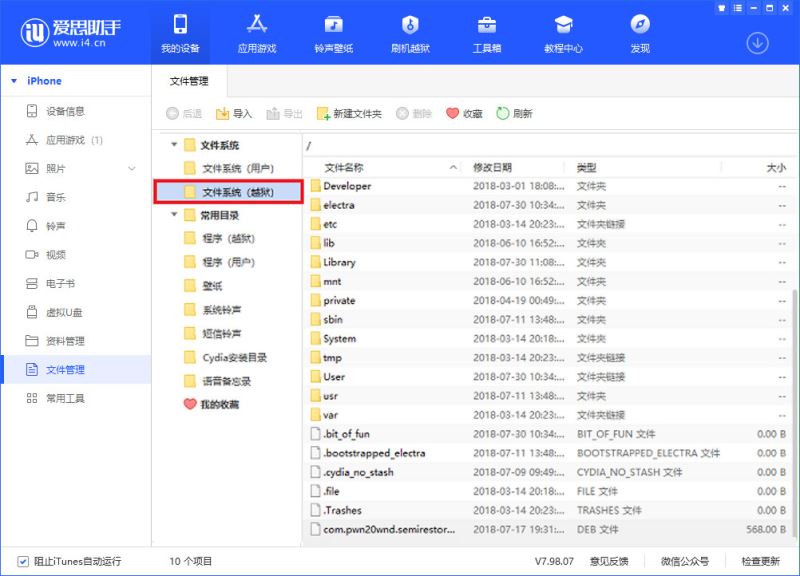Open the 刷机越狱 section
The height and width of the screenshot is (576, 800).
pyautogui.click(x=410, y=34)
